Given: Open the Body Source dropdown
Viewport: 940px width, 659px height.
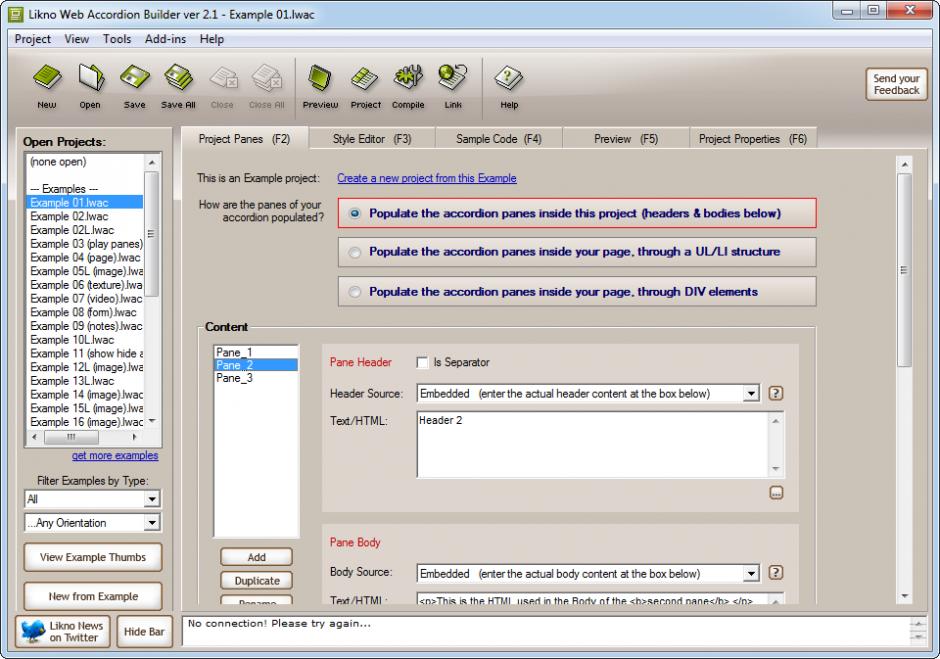Looking at the screenshot, I should point(751,574).
